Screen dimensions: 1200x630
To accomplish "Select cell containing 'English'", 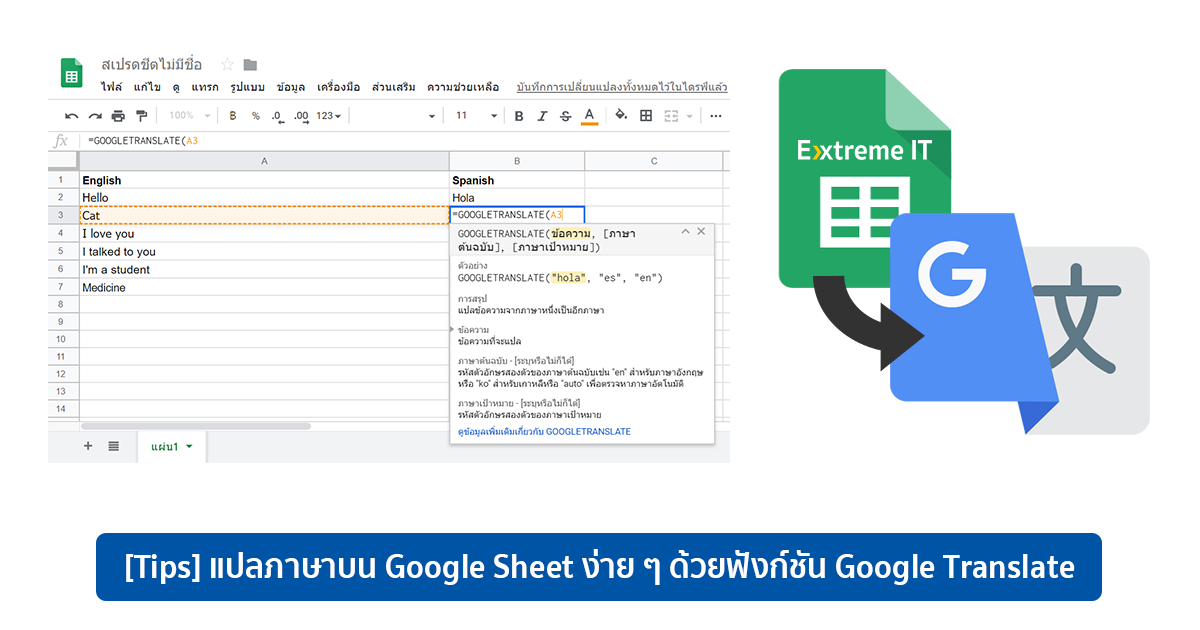I will pyautogui.click(x=264, y=180).
